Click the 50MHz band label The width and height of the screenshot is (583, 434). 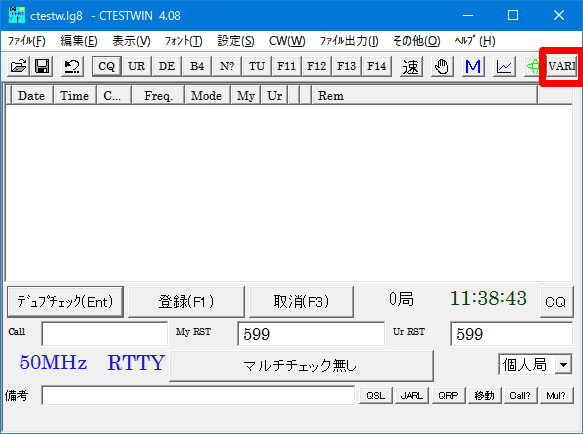pyautogui.click(x=53, y=363)
